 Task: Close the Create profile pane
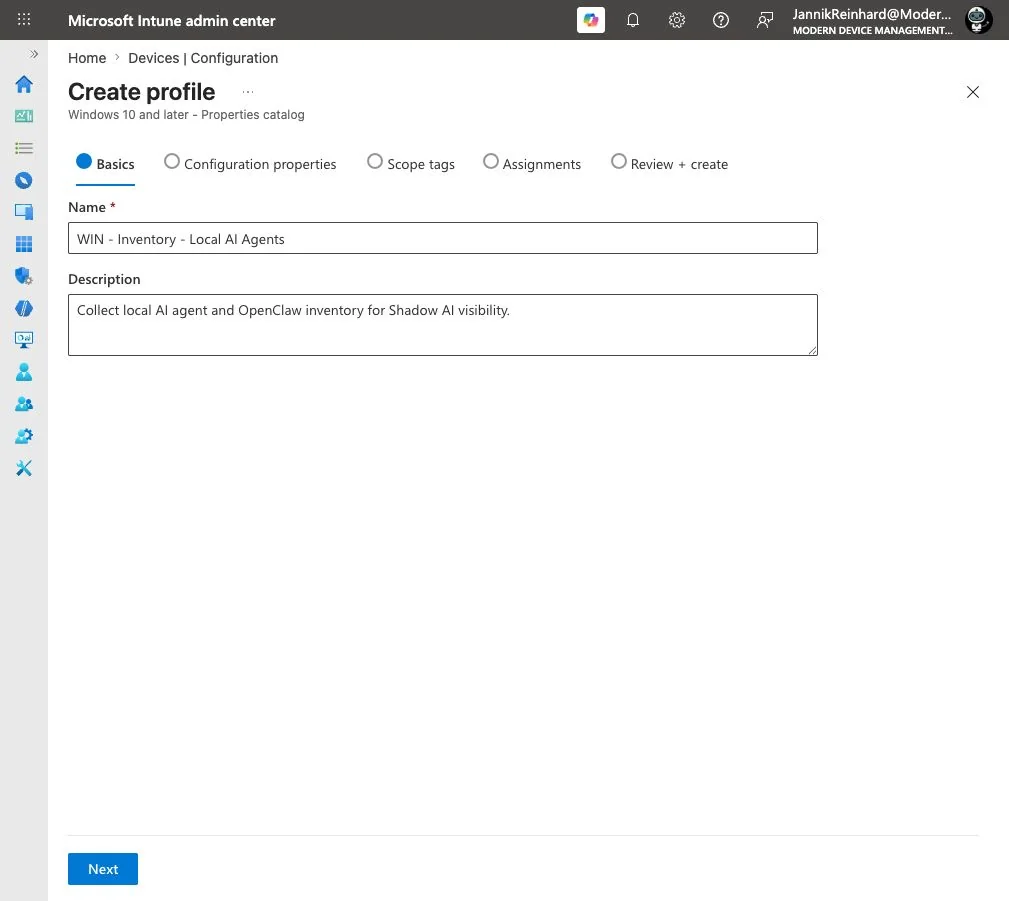(x=972, y=92)
